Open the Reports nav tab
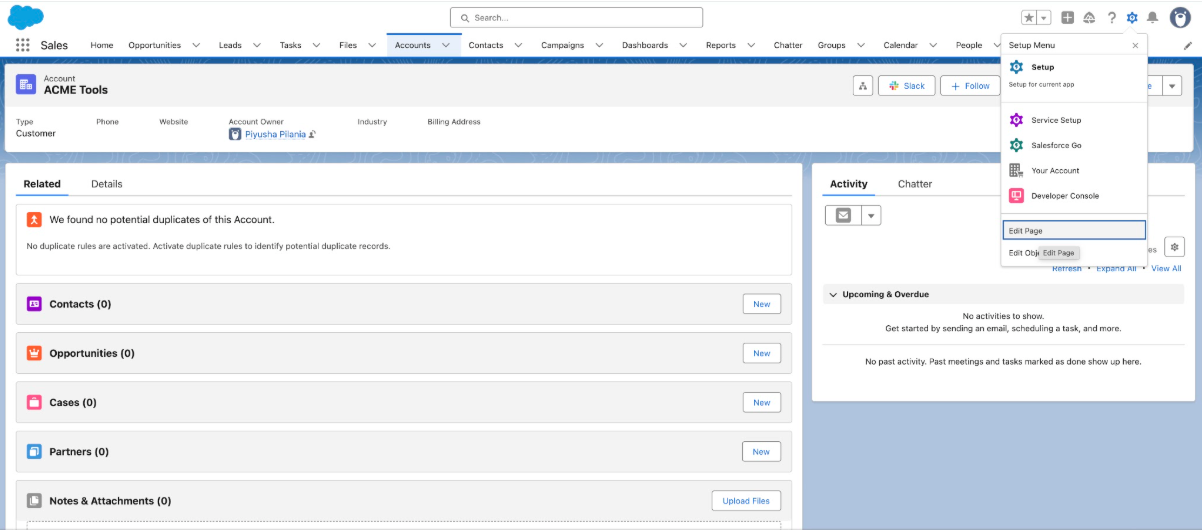Screen dimensions: 1202x530 coord(721,45)
